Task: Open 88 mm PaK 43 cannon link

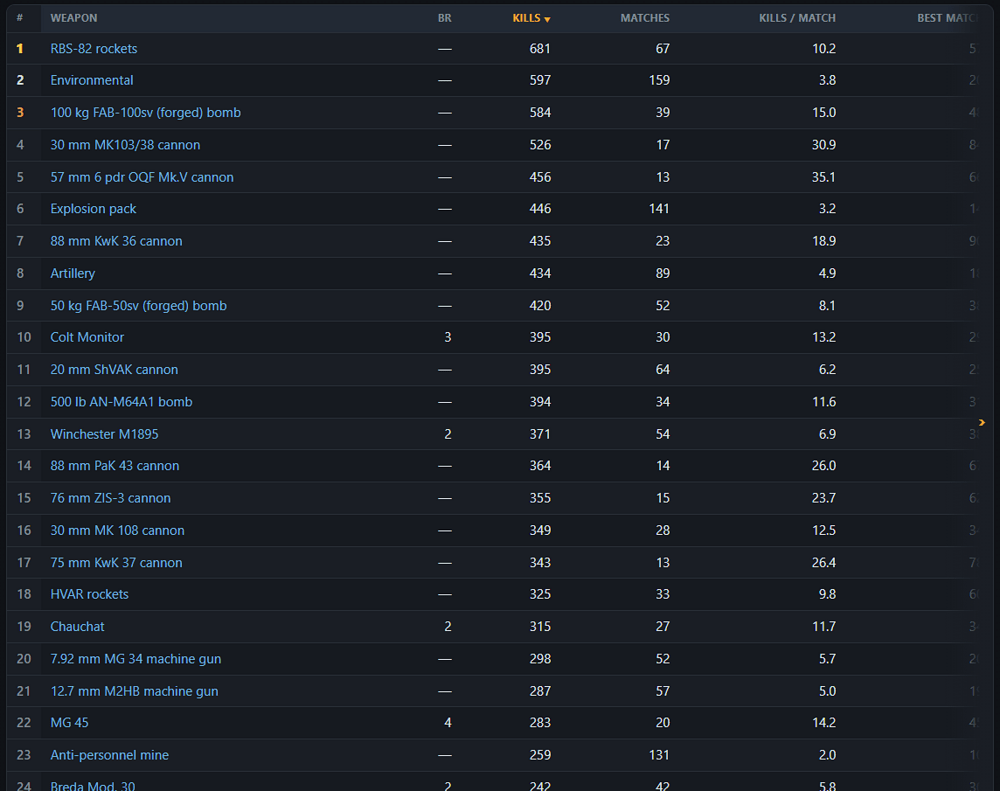Action: (115, 466)
